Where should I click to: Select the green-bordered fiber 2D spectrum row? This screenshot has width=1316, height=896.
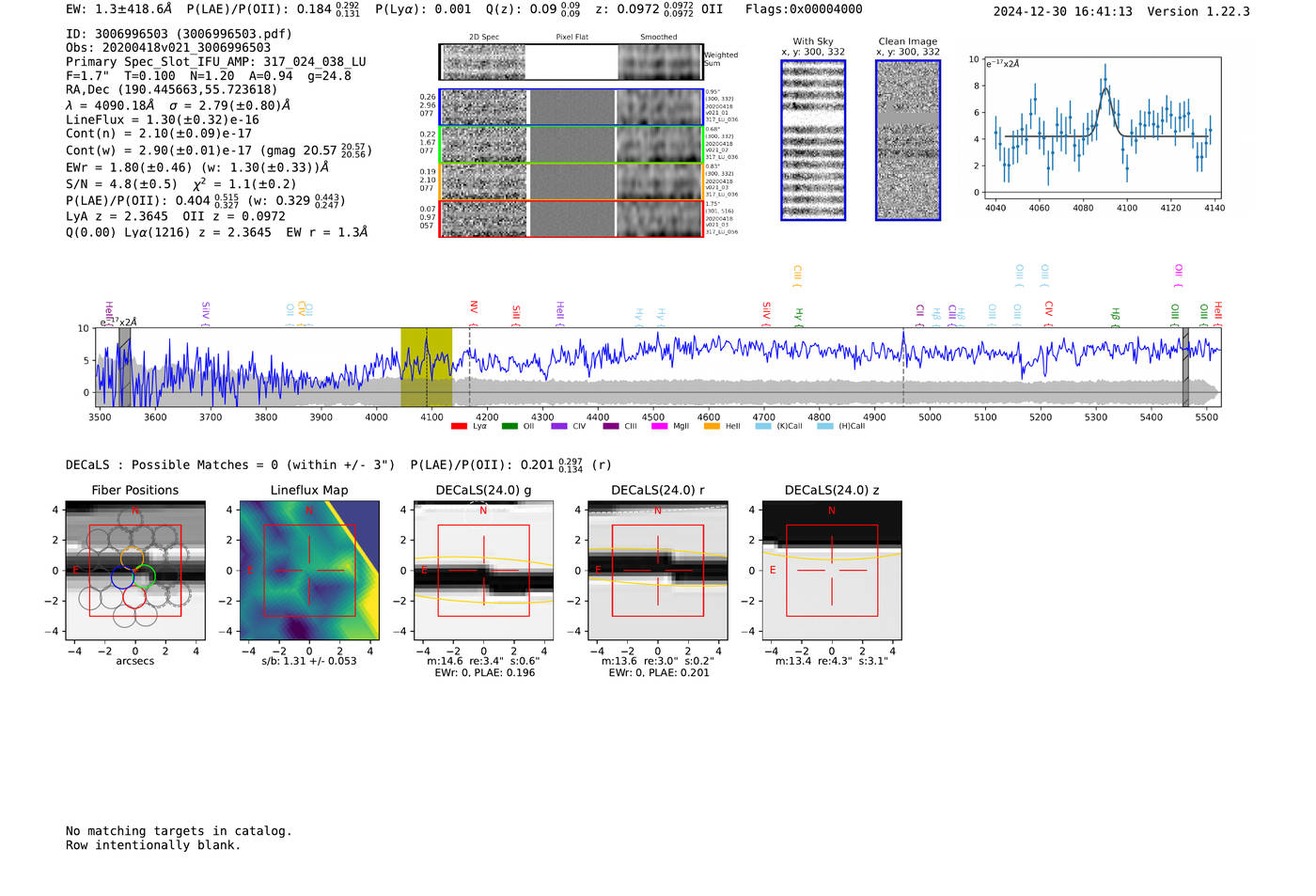(571, 144)
